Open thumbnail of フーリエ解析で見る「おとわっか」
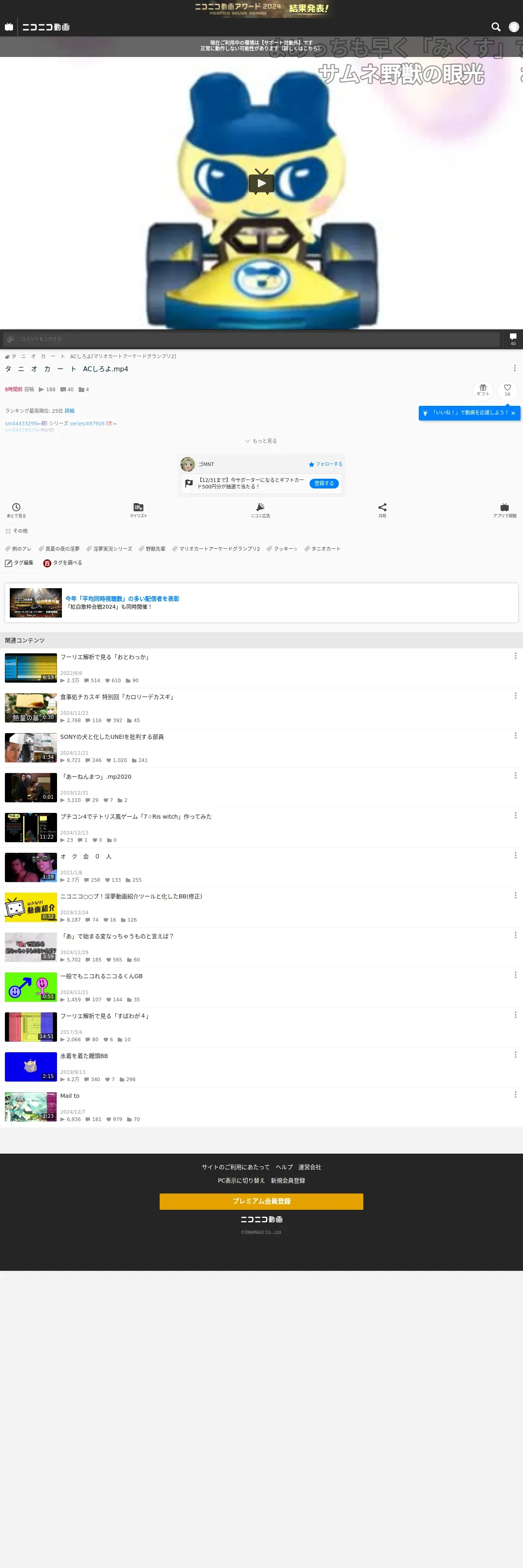 pyautogui.click(x=31, y=668)
